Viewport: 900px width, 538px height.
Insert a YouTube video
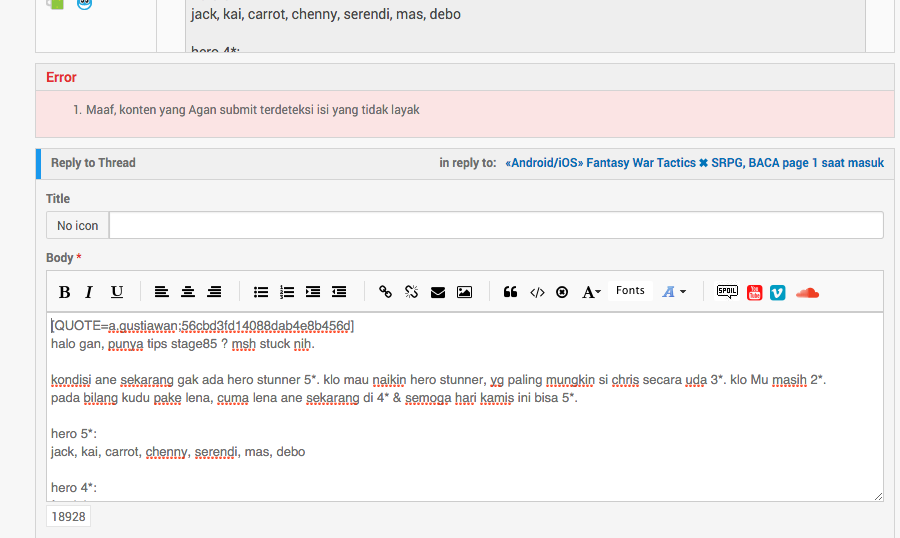coord(754,292)
